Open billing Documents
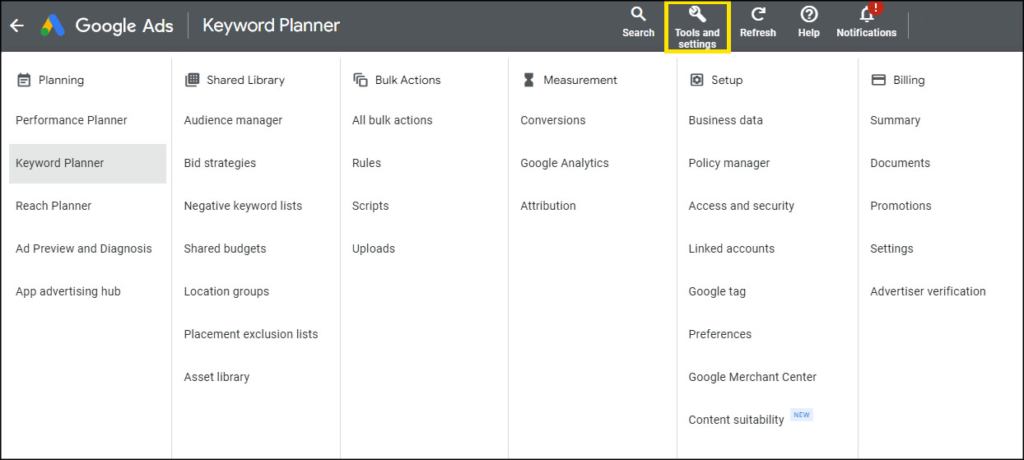 pyautogui.click(x=900, y=163)
